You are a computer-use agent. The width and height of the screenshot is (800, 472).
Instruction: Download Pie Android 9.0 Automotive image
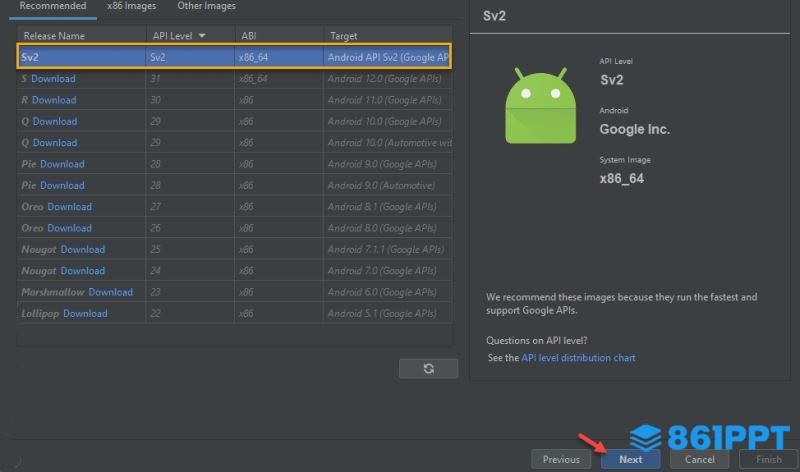click(62, 186)
